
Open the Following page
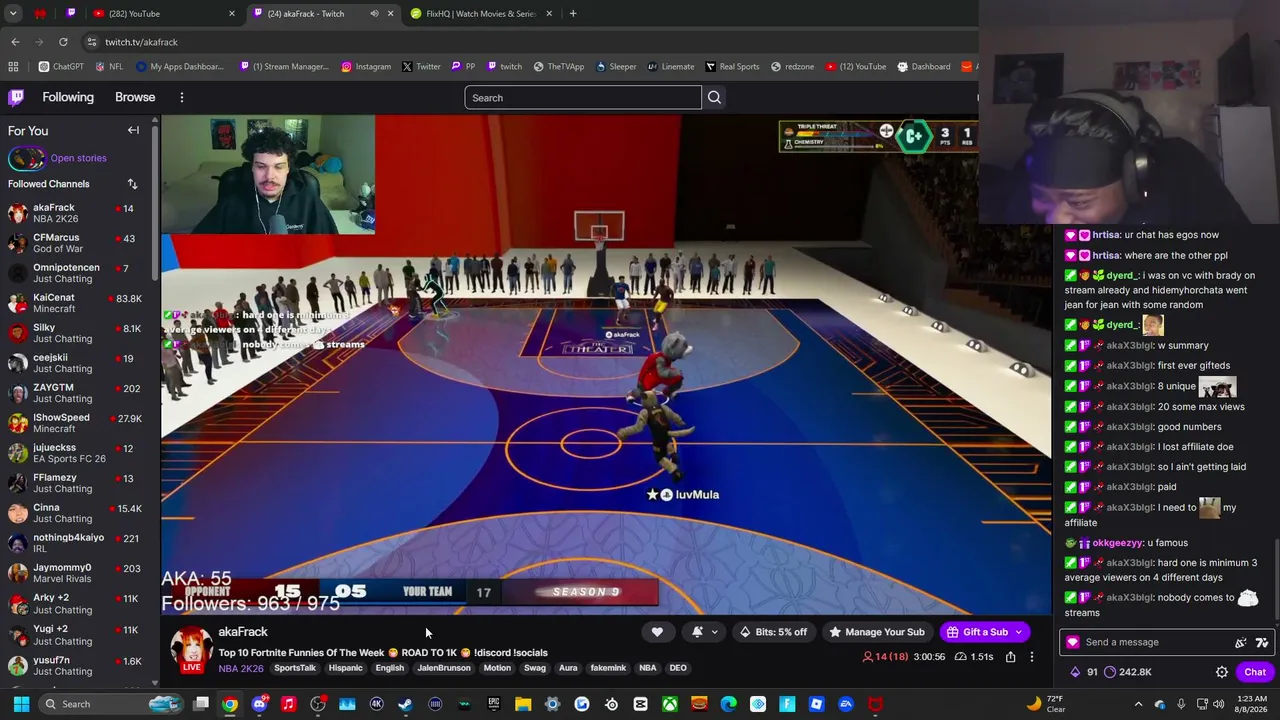click(68, 97)
